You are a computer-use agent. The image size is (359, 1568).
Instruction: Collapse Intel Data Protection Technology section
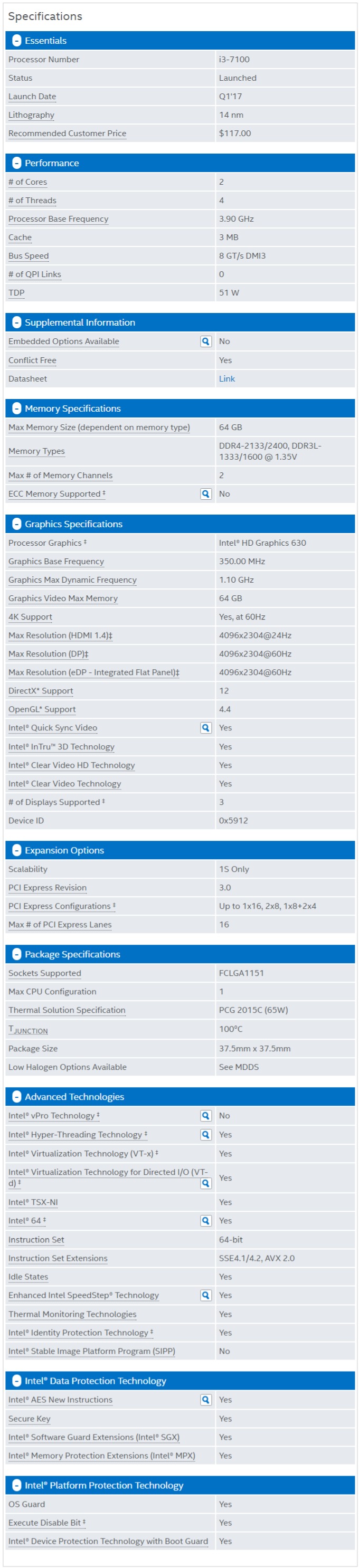coord(17,1381)
